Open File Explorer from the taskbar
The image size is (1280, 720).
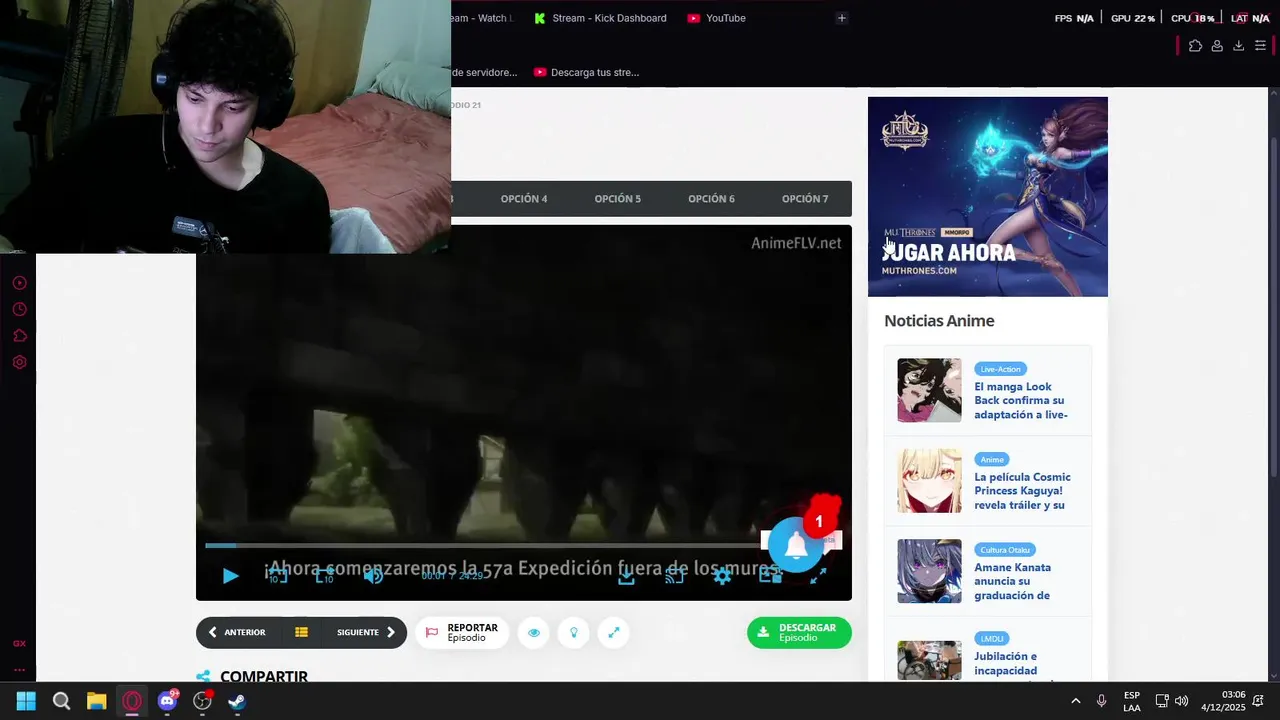pyautogui.click(x=96, y=701)
